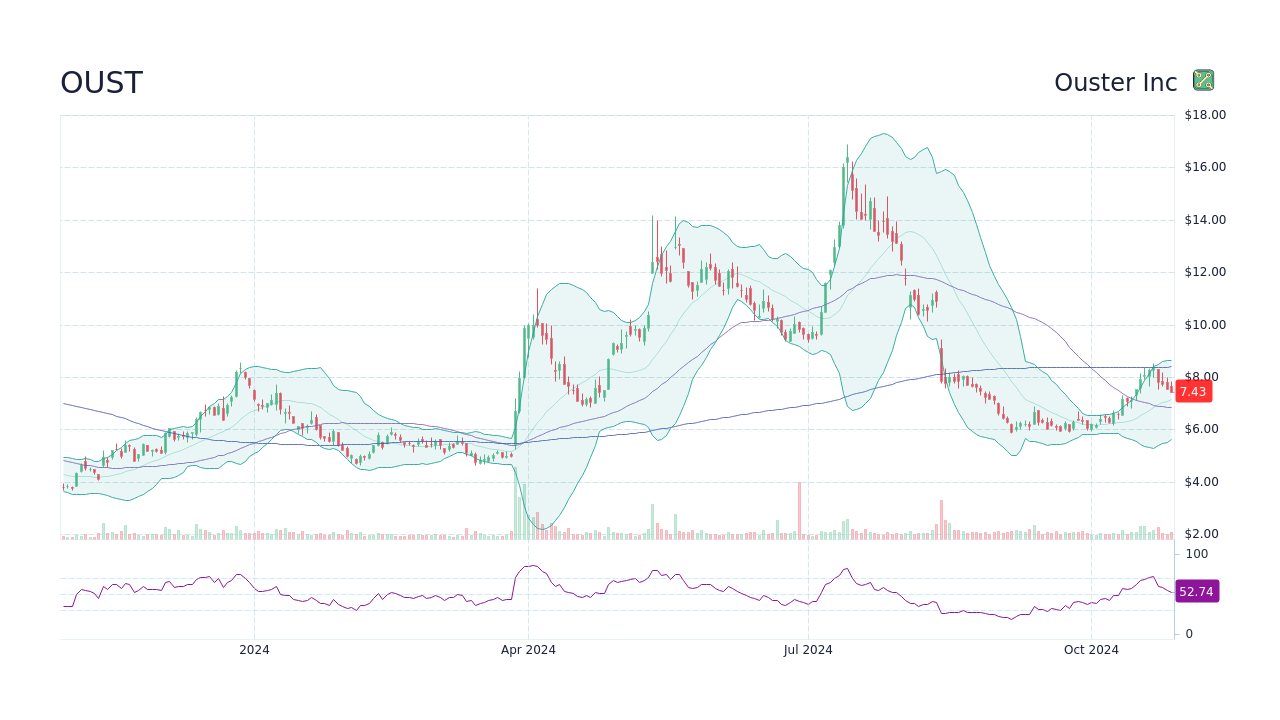Image resolution: width=1280 pixels, height=720 pixels.
Task: Click the RSI 0 axis label
Action: (x=1189, y=634)
